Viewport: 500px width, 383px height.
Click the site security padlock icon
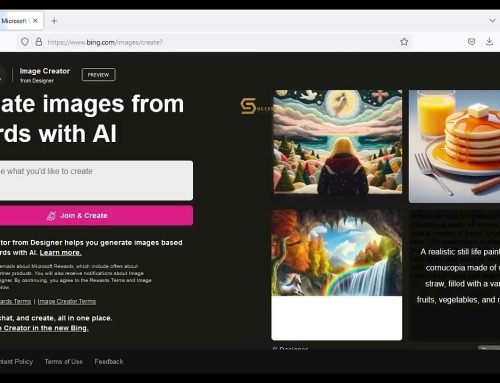(x=39, y=42)
